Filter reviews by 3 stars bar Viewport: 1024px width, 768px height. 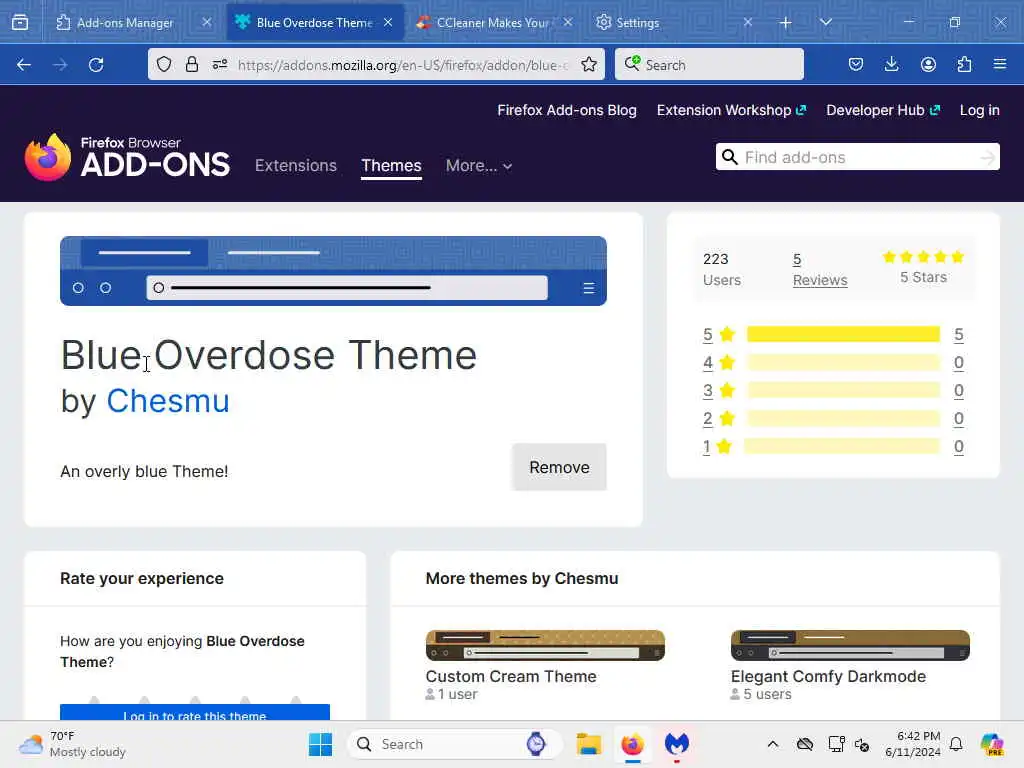coord(843,391)
